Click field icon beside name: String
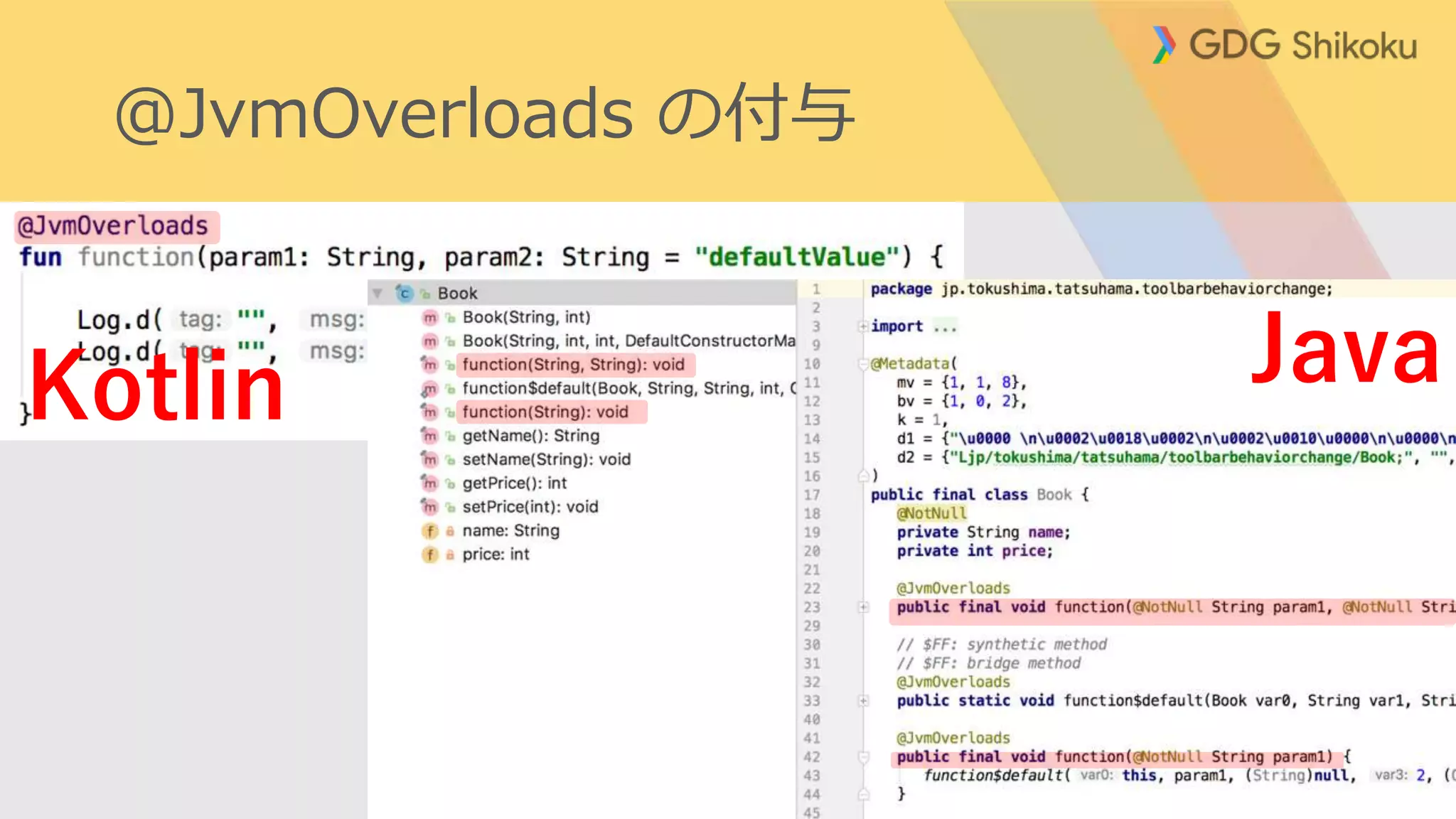The width and height of the screenshot is (1456, 819). [430, 531]
